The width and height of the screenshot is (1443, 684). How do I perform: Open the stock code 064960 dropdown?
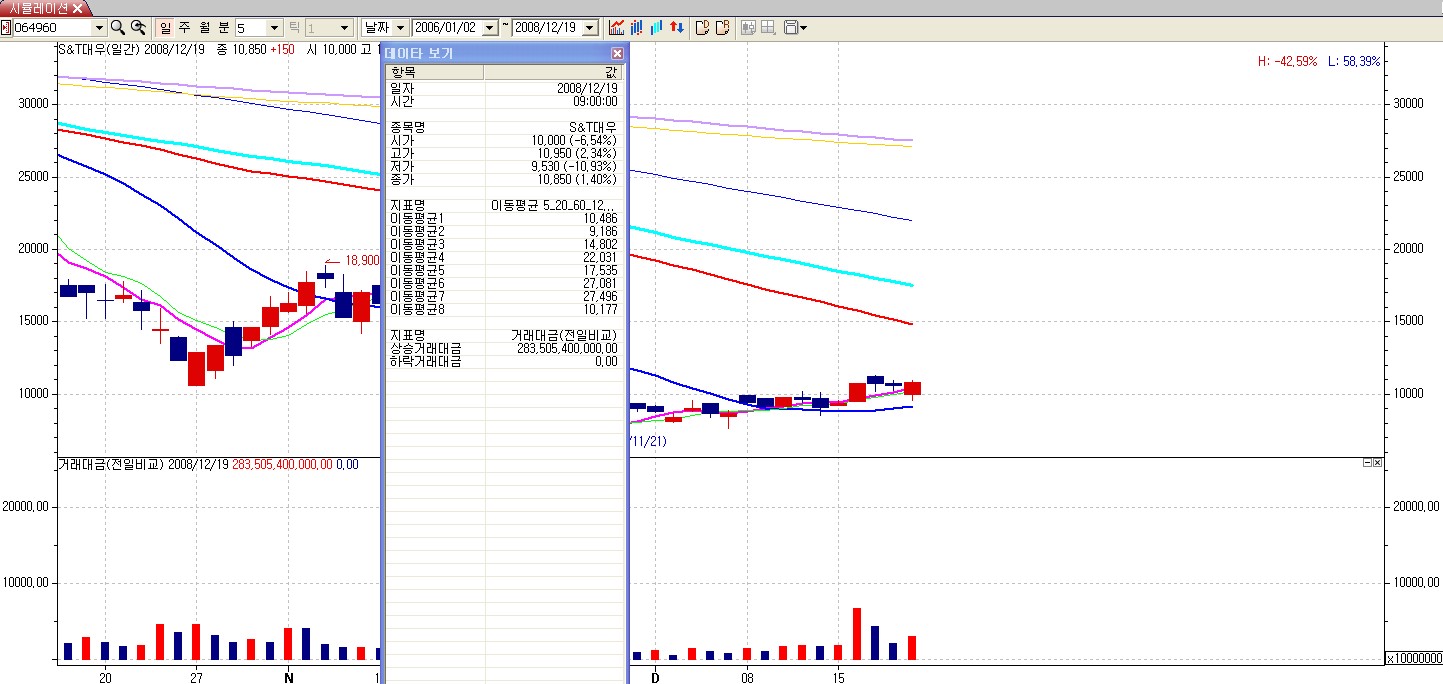tap(98, 28)
